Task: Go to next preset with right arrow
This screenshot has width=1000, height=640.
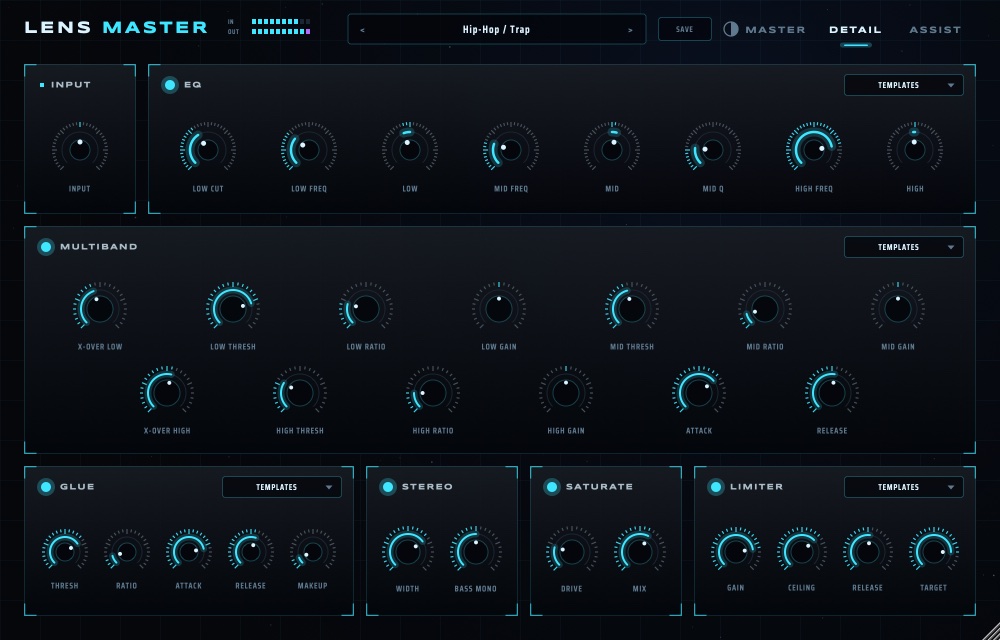Action: pyautogui.click(x=631, y=30)
